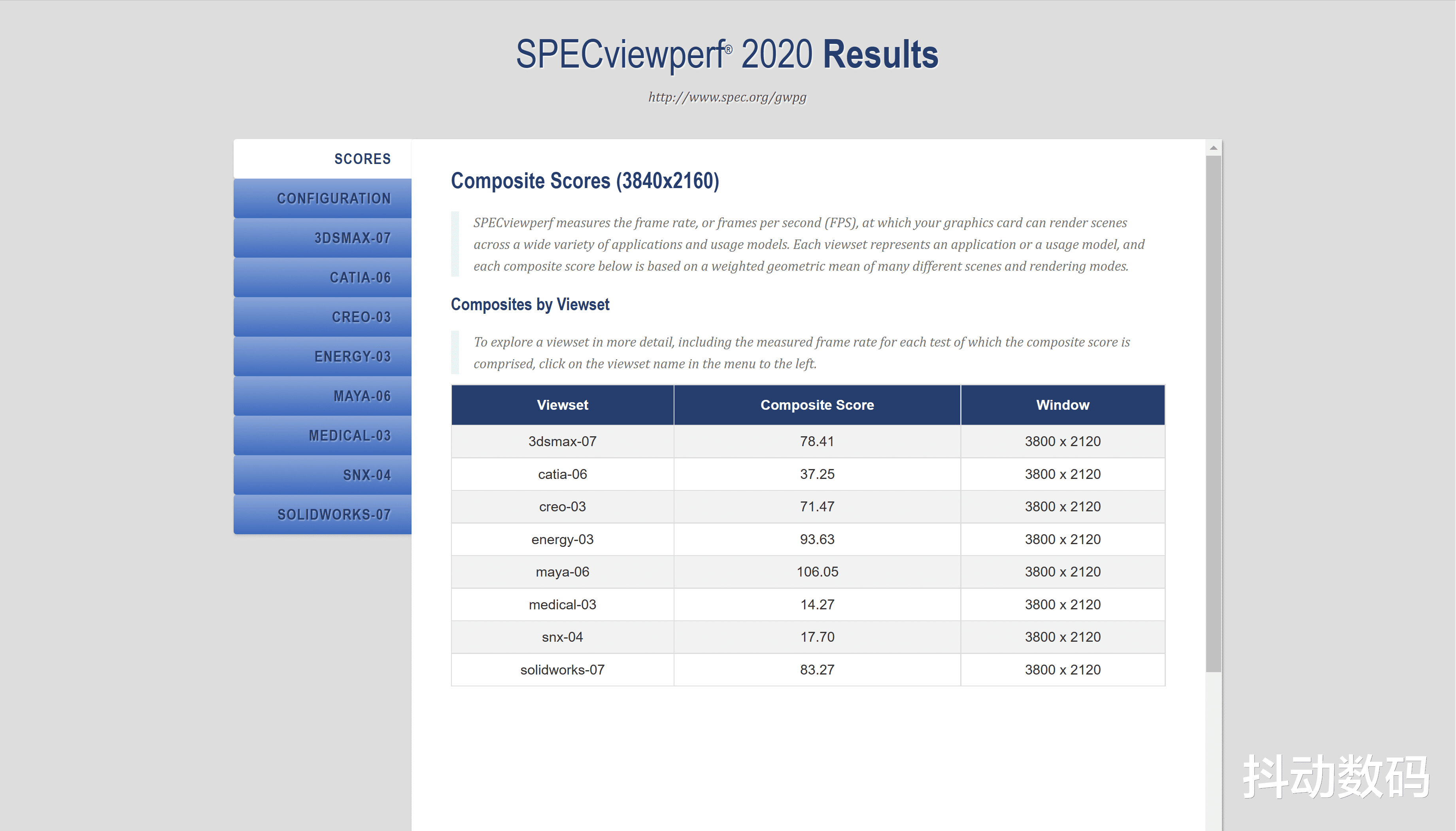Click the 14.27 score value
The height and width of the screenshot is (831, 1456).
coord(817,605)
